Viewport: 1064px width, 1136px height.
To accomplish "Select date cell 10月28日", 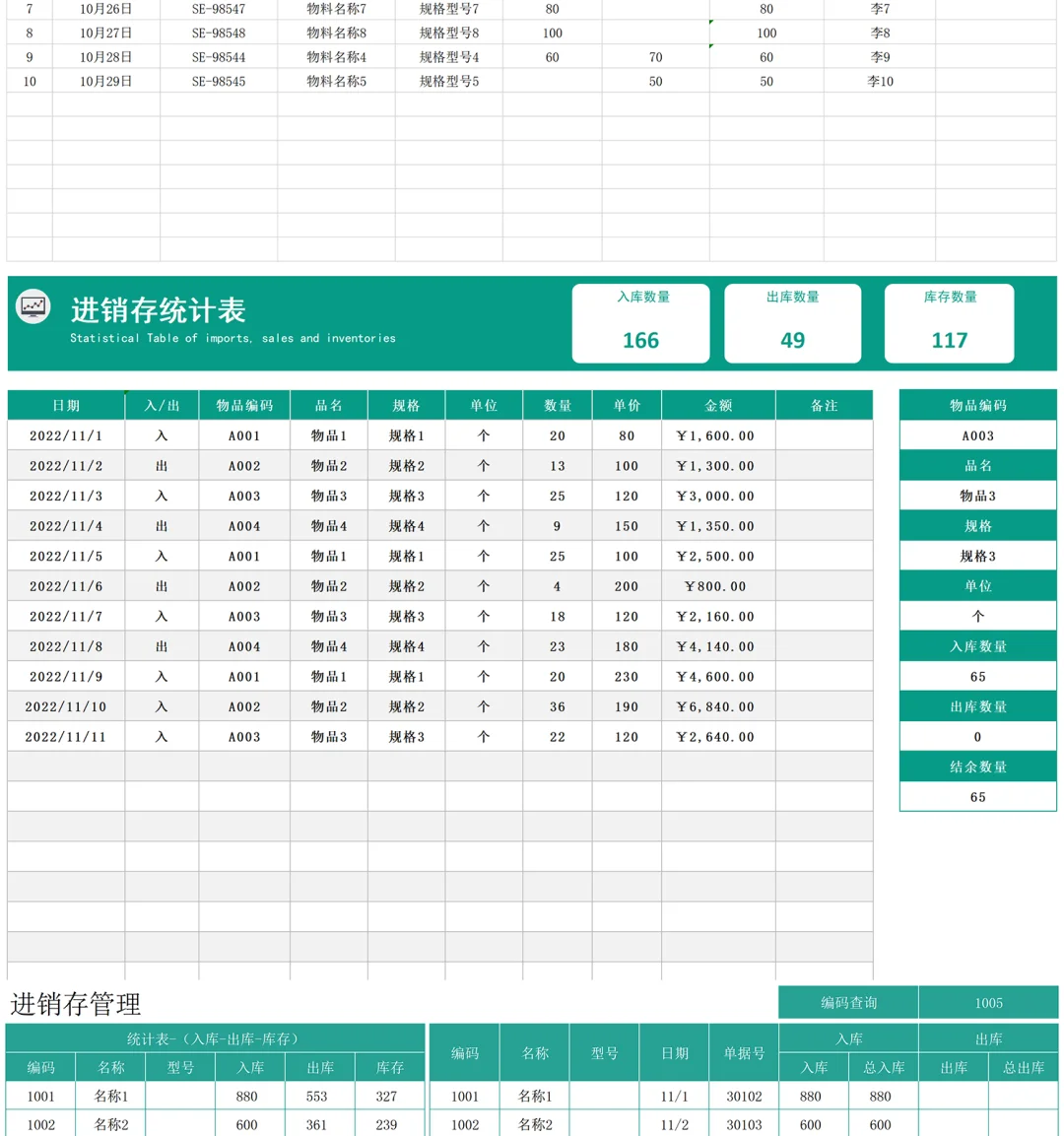I will click(x=105, y=56).
